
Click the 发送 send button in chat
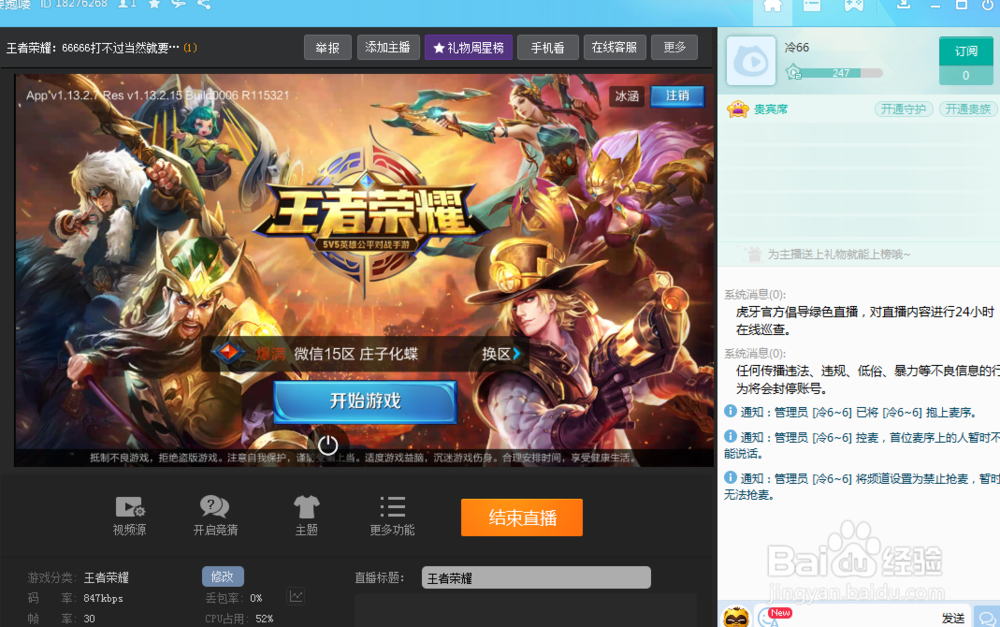[x=953, y=618]
